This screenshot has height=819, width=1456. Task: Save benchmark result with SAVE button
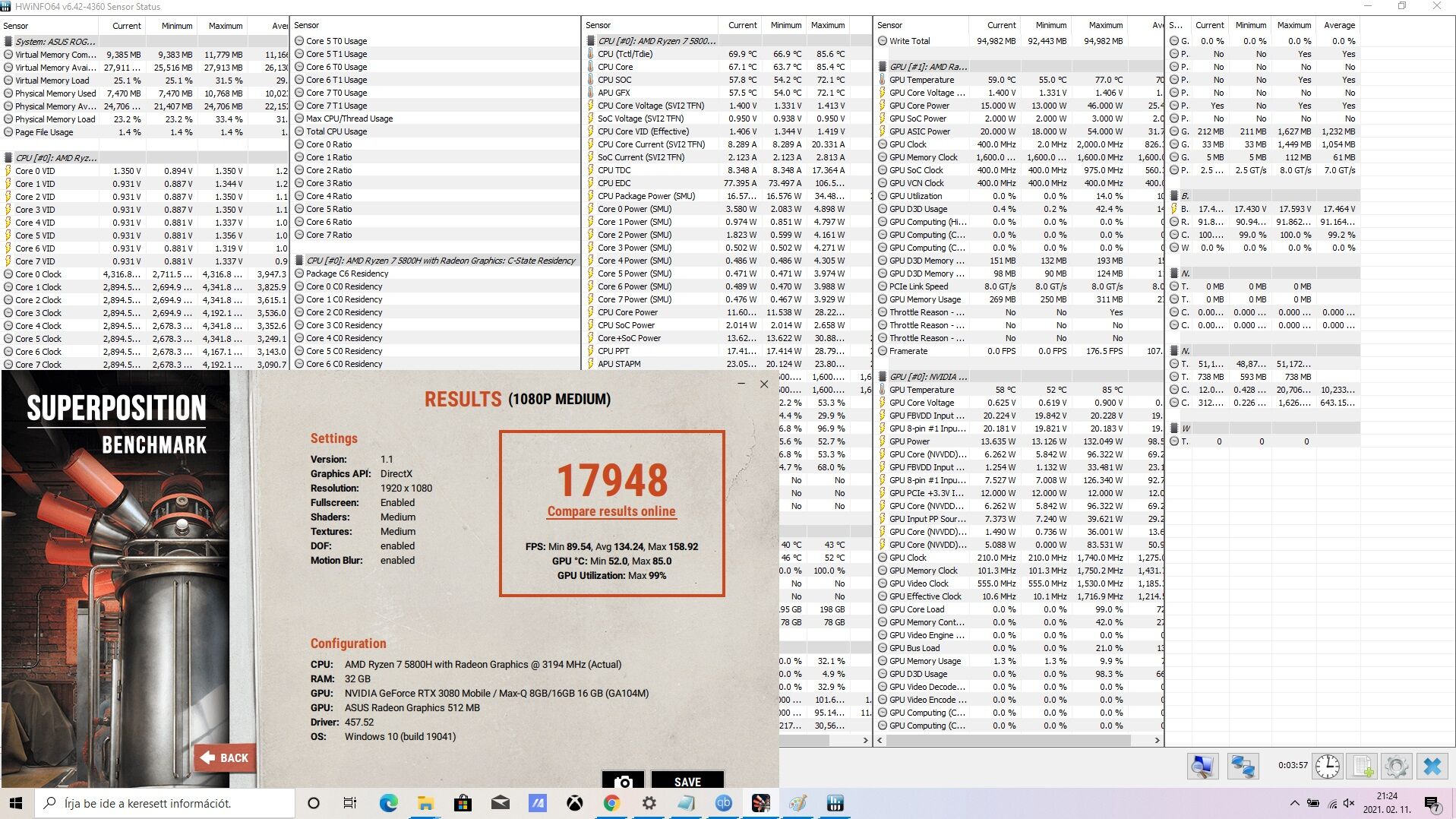[x=687, y=781]
